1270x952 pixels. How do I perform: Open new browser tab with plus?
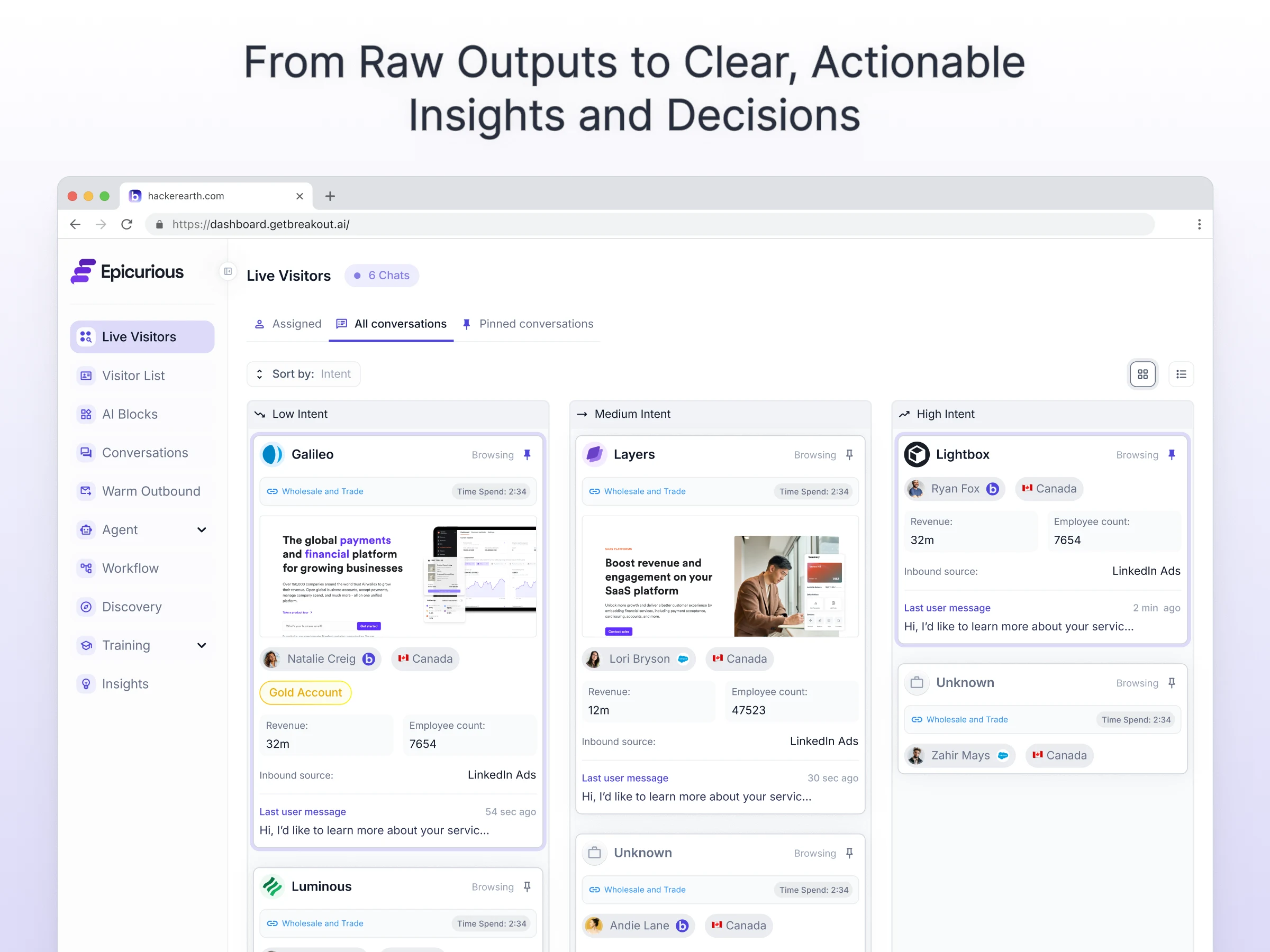[330, 196]
